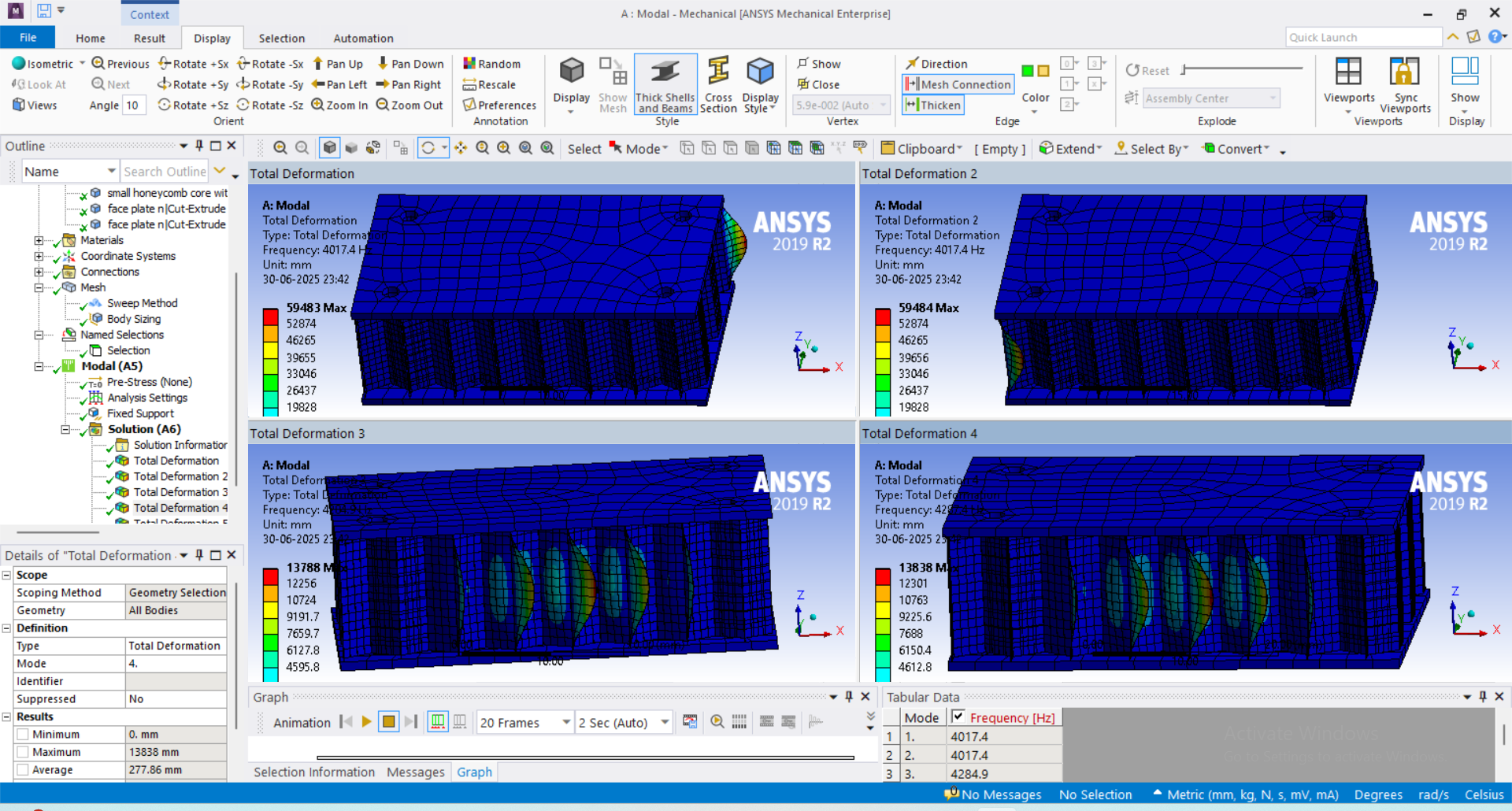Image resolution: width=1512 pixels, height=811 pixels.
Task: Toggle Thick Shells and Beams style
Action: coord(665,85)
